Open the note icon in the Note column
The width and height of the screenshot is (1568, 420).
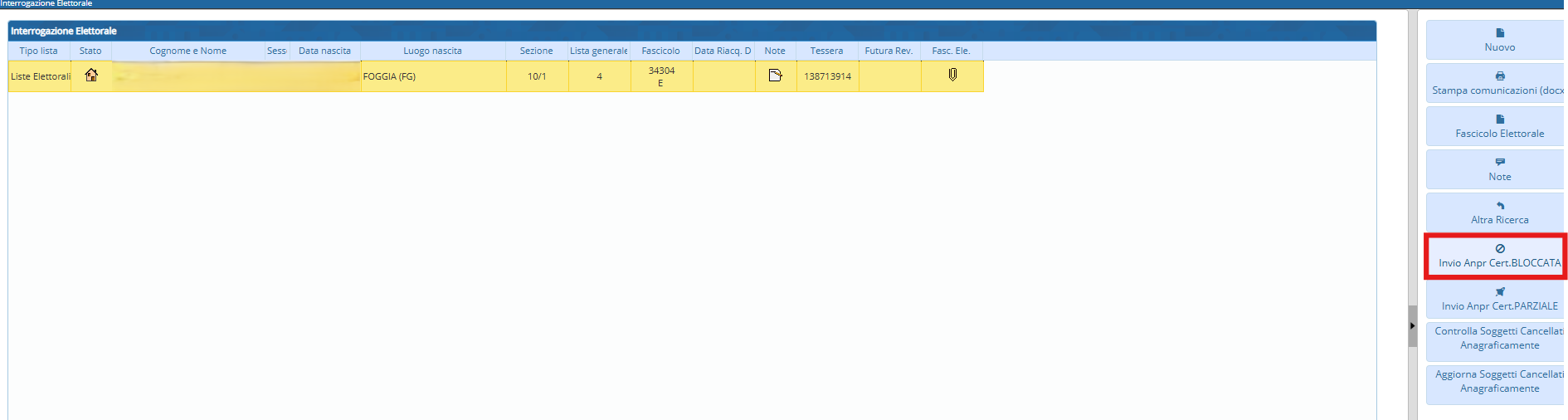click(775, 76)
